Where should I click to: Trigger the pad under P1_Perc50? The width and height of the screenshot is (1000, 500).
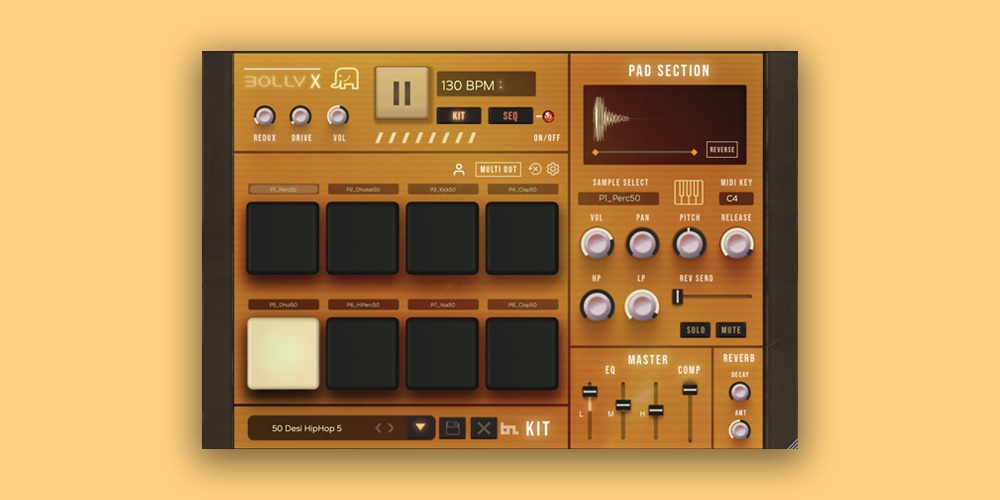coord(283,238)
